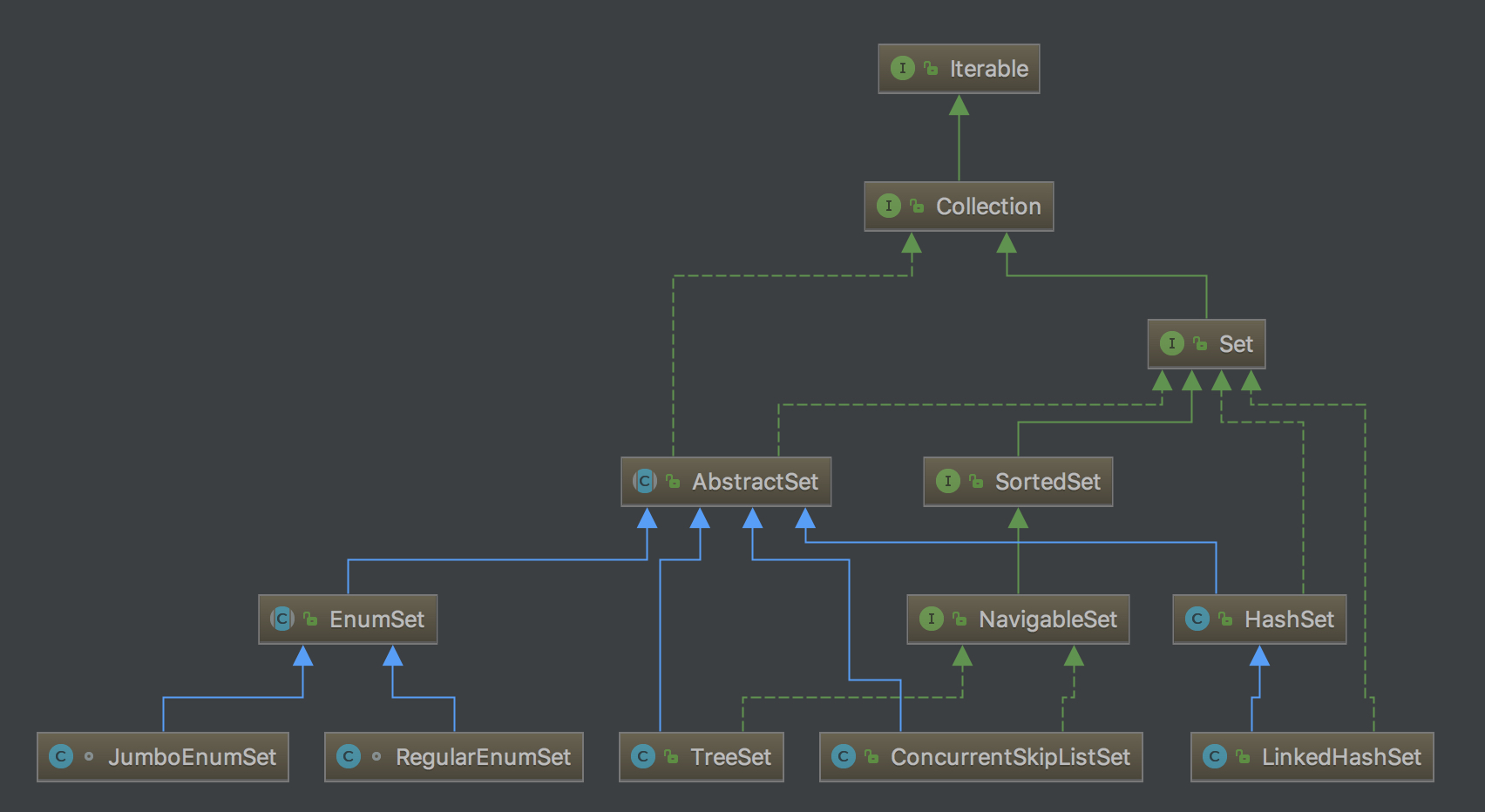Click the interface icon on Iterable node

[903, 68]
